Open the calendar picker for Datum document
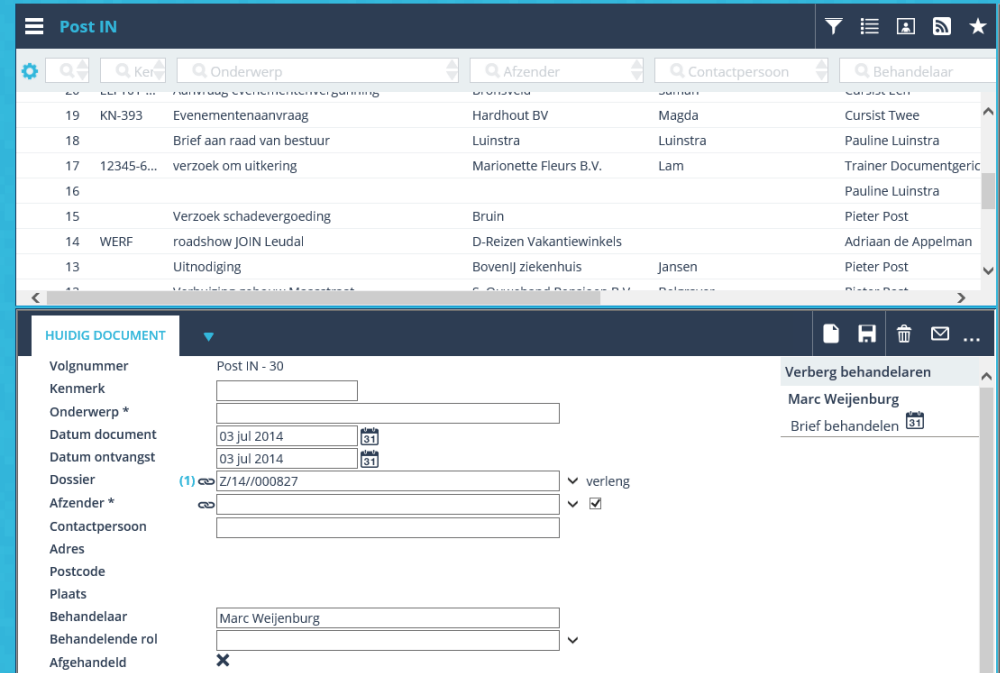The height and width of the screenshot is (673, 1000). point(369,435)
